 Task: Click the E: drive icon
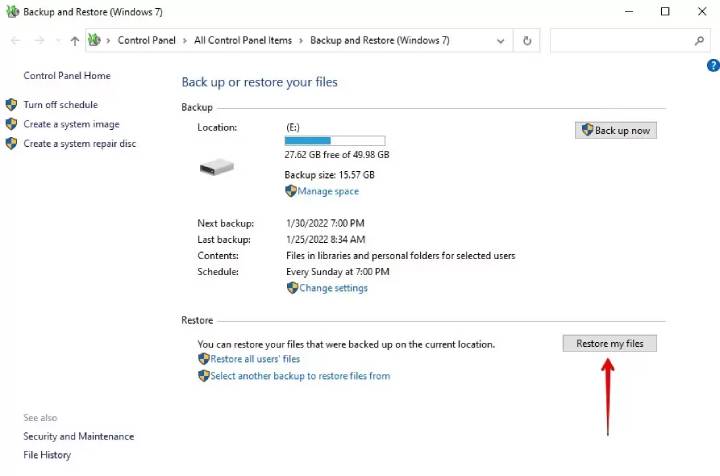coord(217,167)
